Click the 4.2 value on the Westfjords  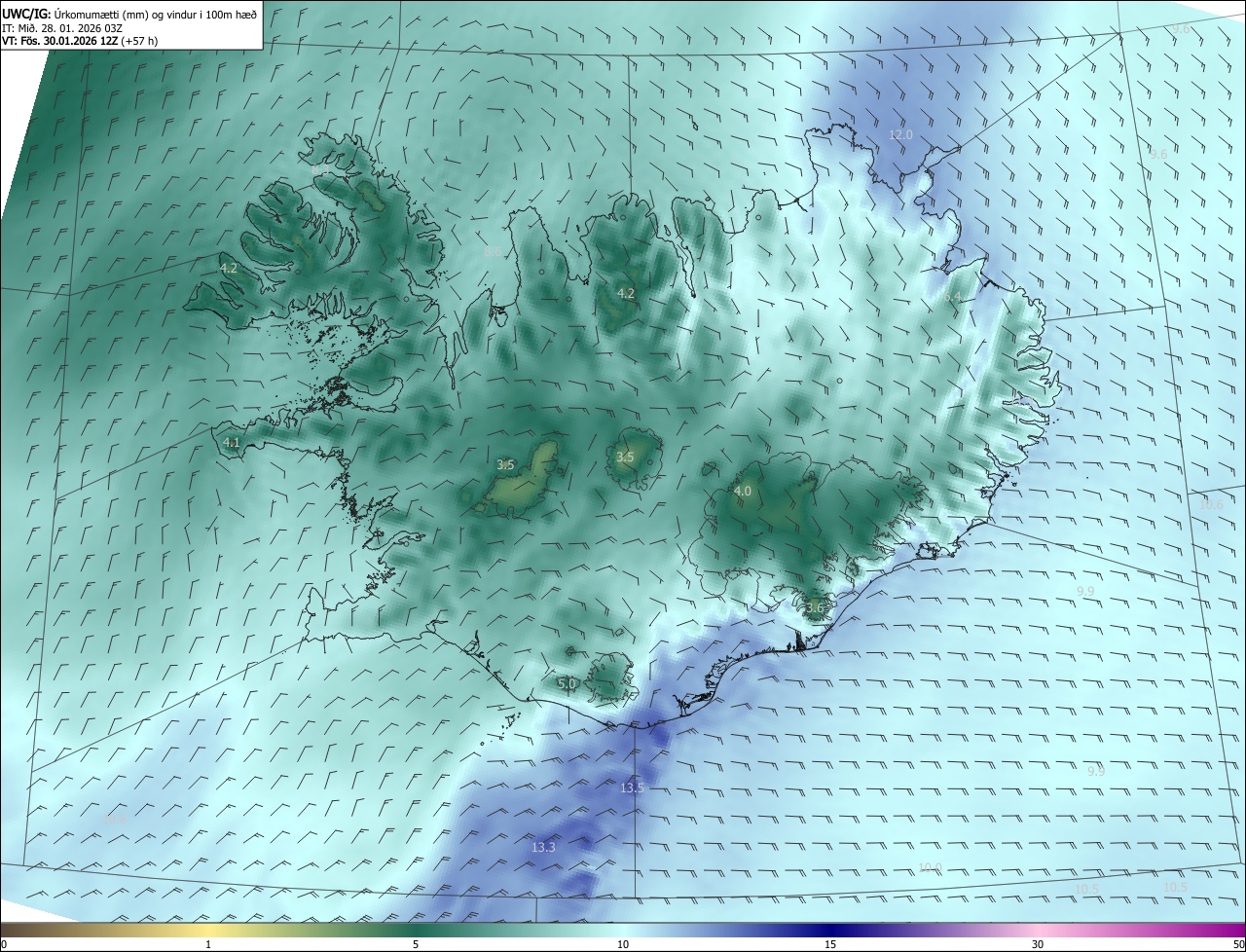coord(230,267)
